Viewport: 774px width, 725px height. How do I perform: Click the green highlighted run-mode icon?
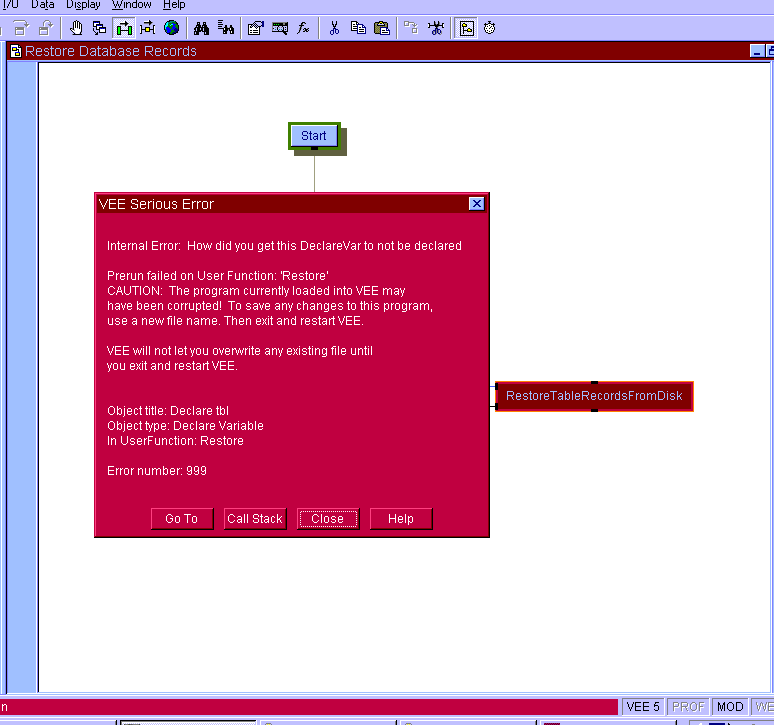(x=124, y=28)
